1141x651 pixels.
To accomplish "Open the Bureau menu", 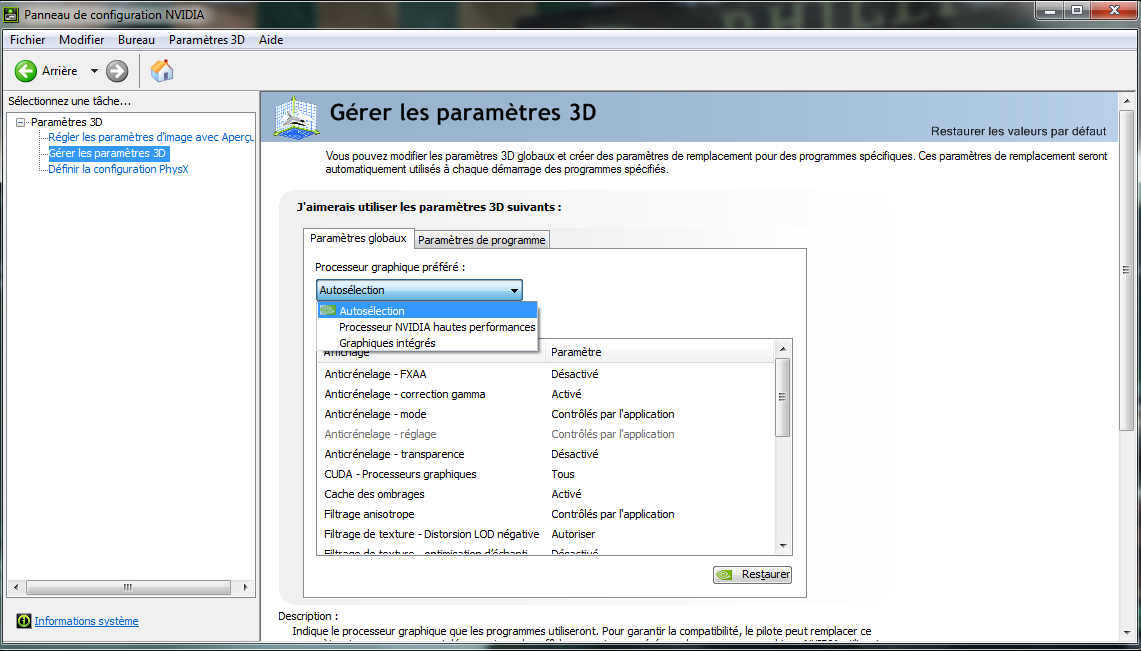I will click(136, 40).
